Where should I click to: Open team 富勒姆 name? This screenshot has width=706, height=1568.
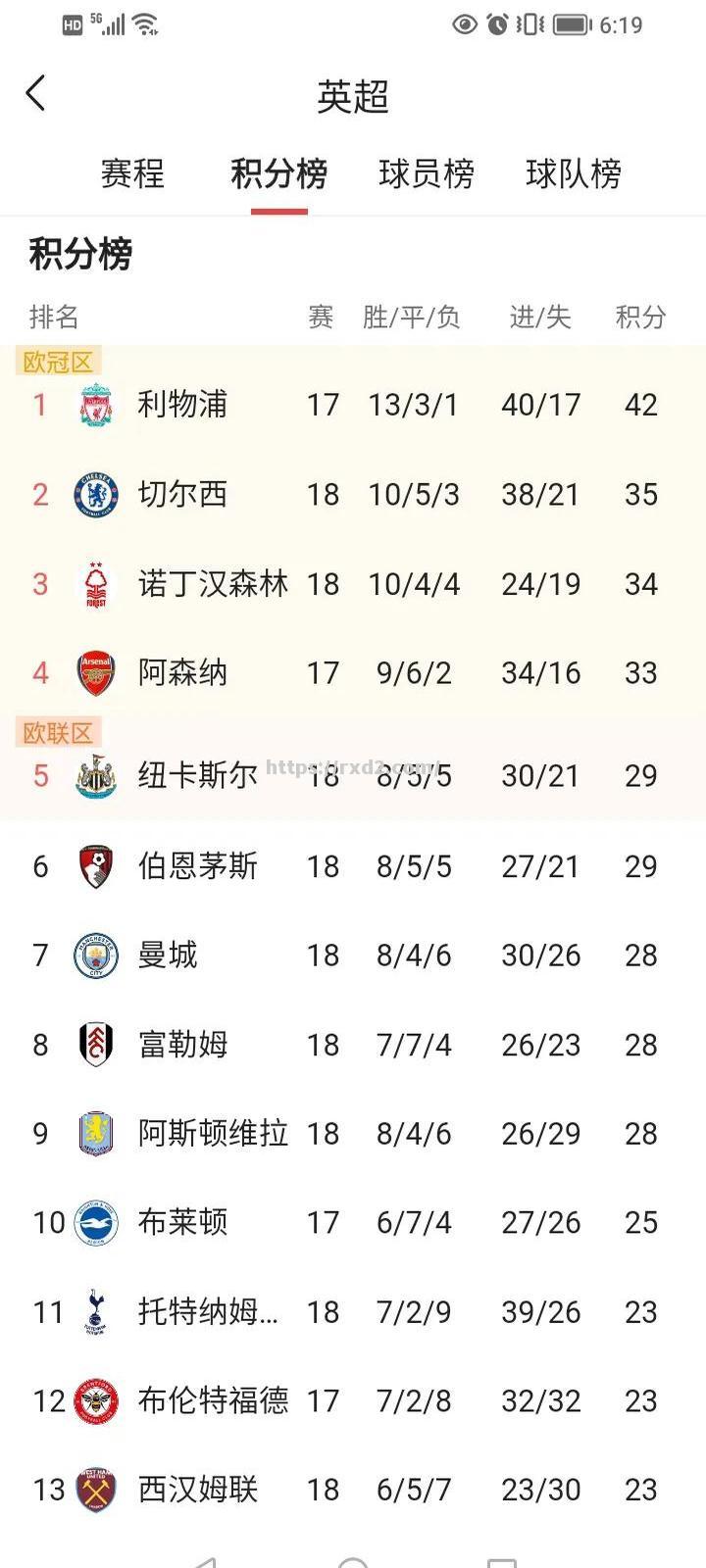point(183,1045)
